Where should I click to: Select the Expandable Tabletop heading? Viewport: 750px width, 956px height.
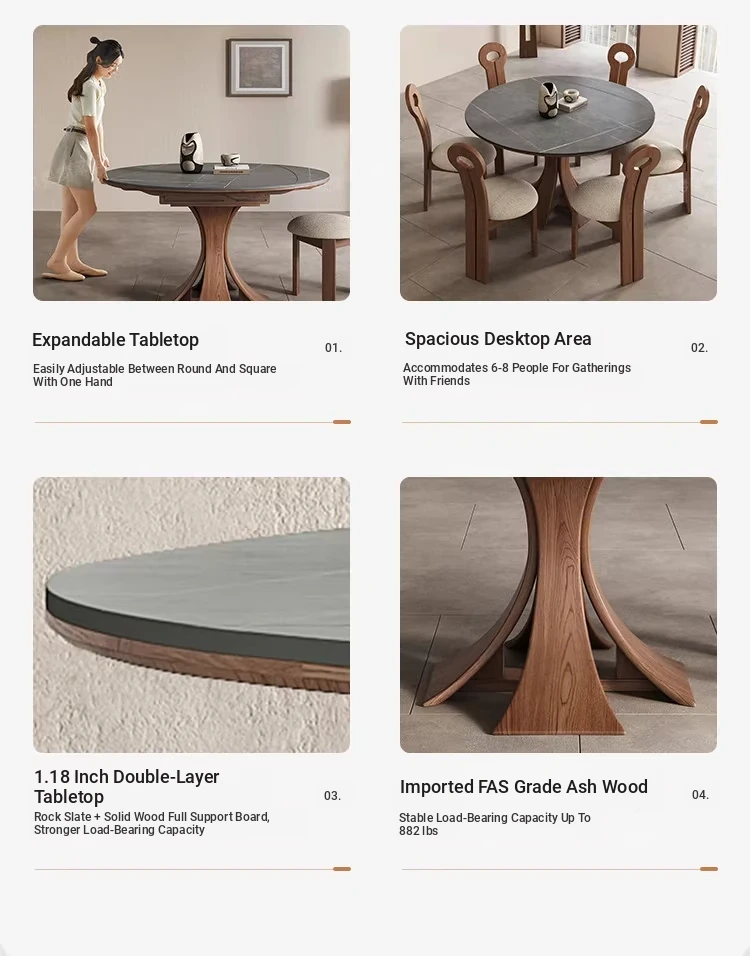[x=115, y=340]
